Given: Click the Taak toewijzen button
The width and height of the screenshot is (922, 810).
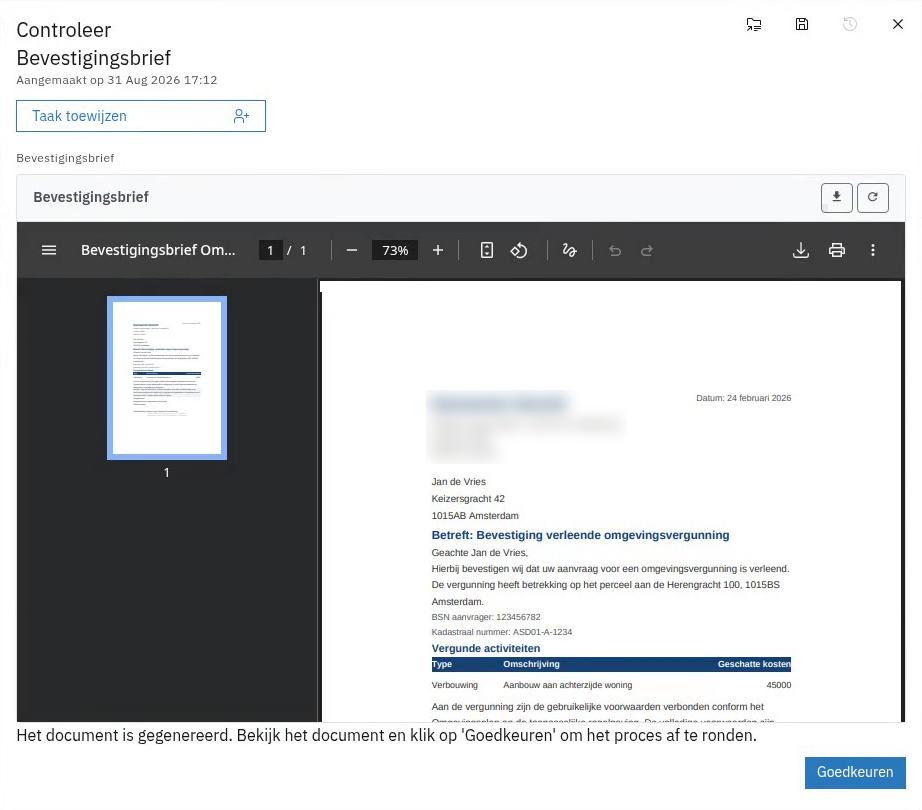Looking at the screenshot, I should tap(141, 116).
